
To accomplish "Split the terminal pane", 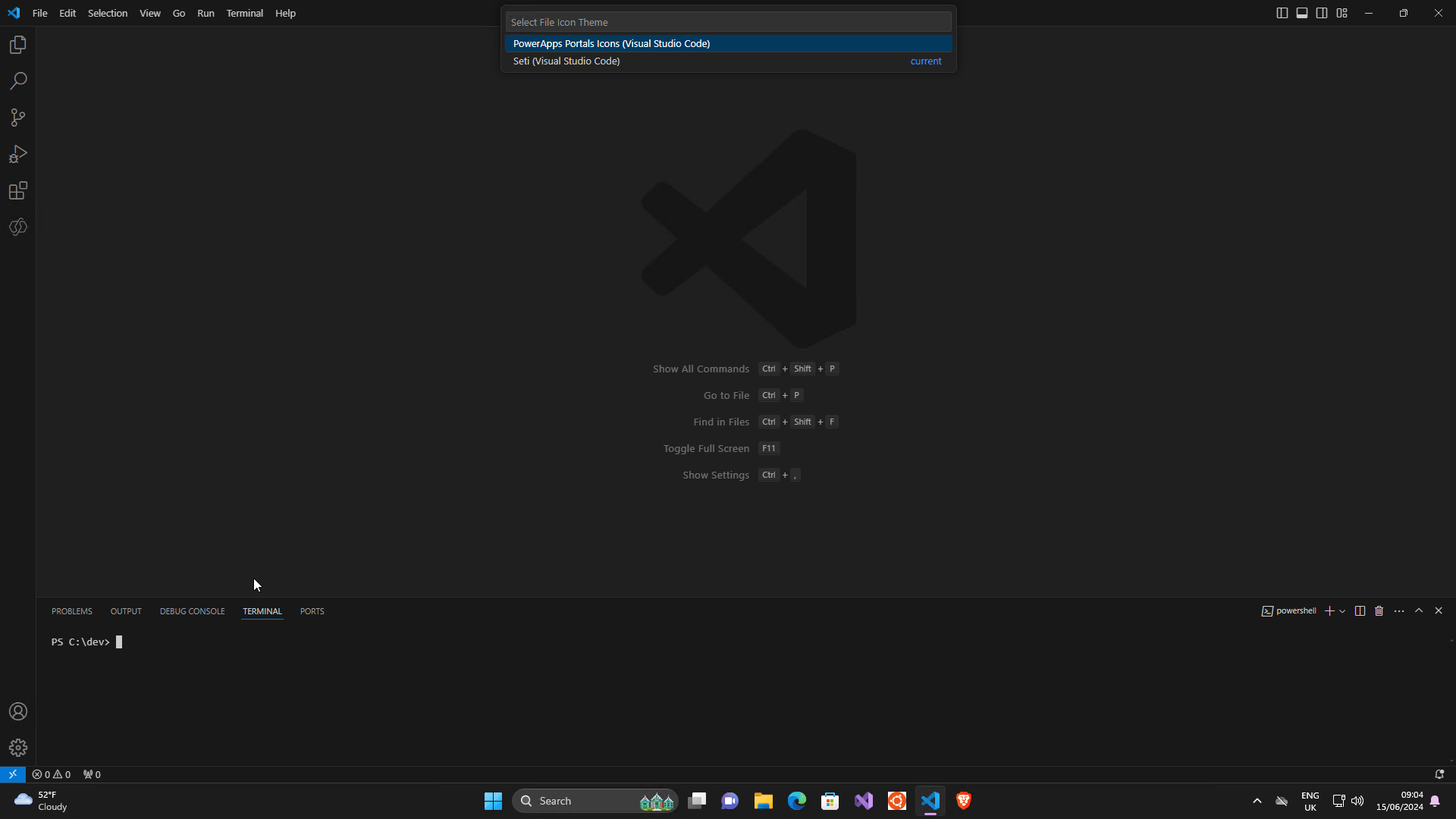I will coord(1360,610).
